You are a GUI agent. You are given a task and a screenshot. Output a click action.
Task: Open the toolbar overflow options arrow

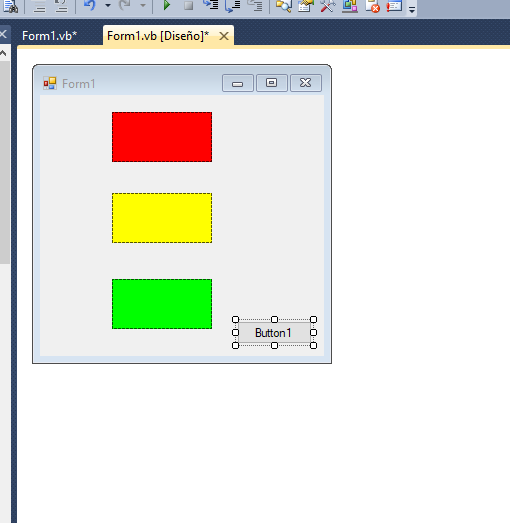(x=412, y=10)
